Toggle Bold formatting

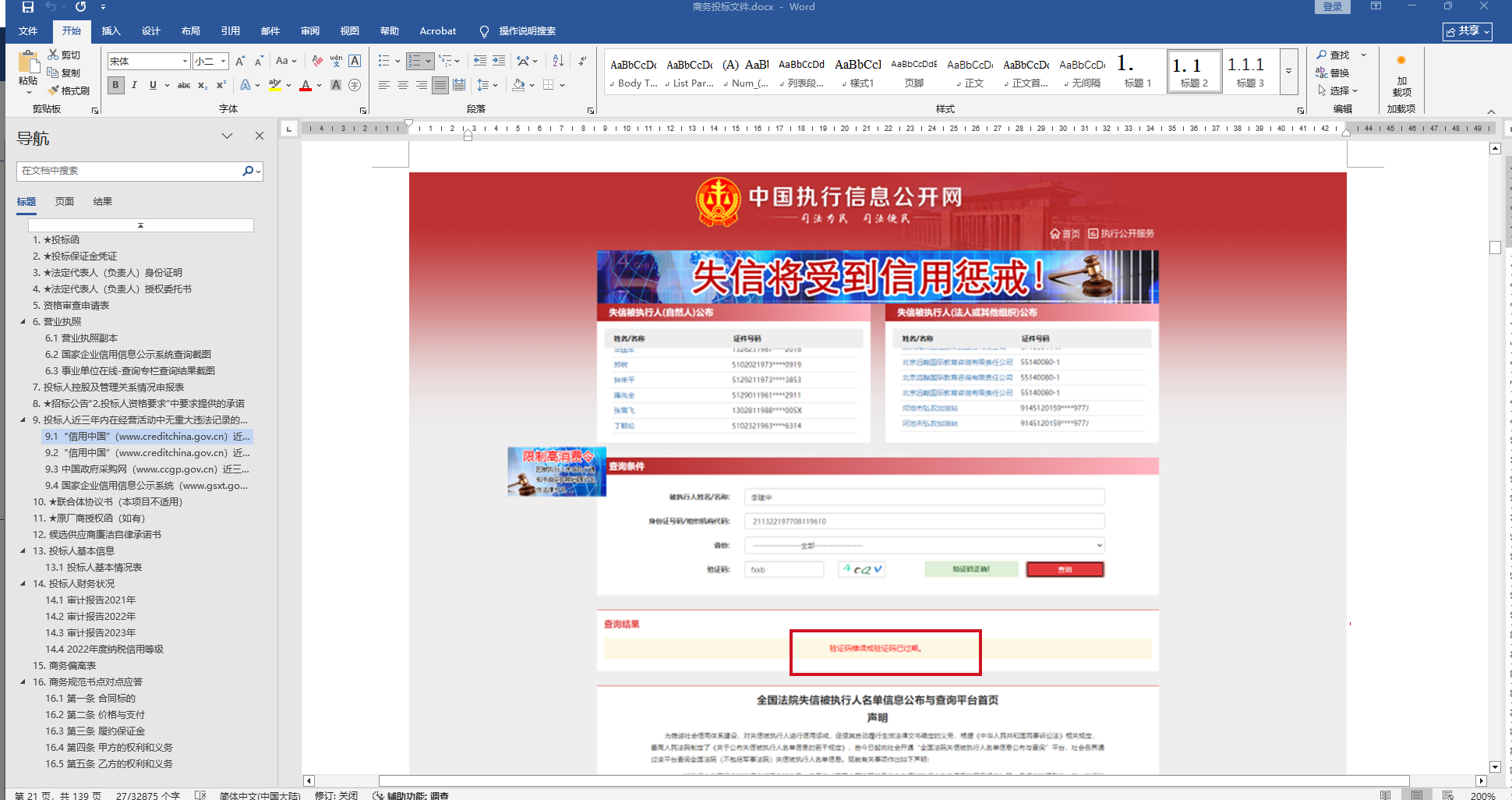pos(116,85)
